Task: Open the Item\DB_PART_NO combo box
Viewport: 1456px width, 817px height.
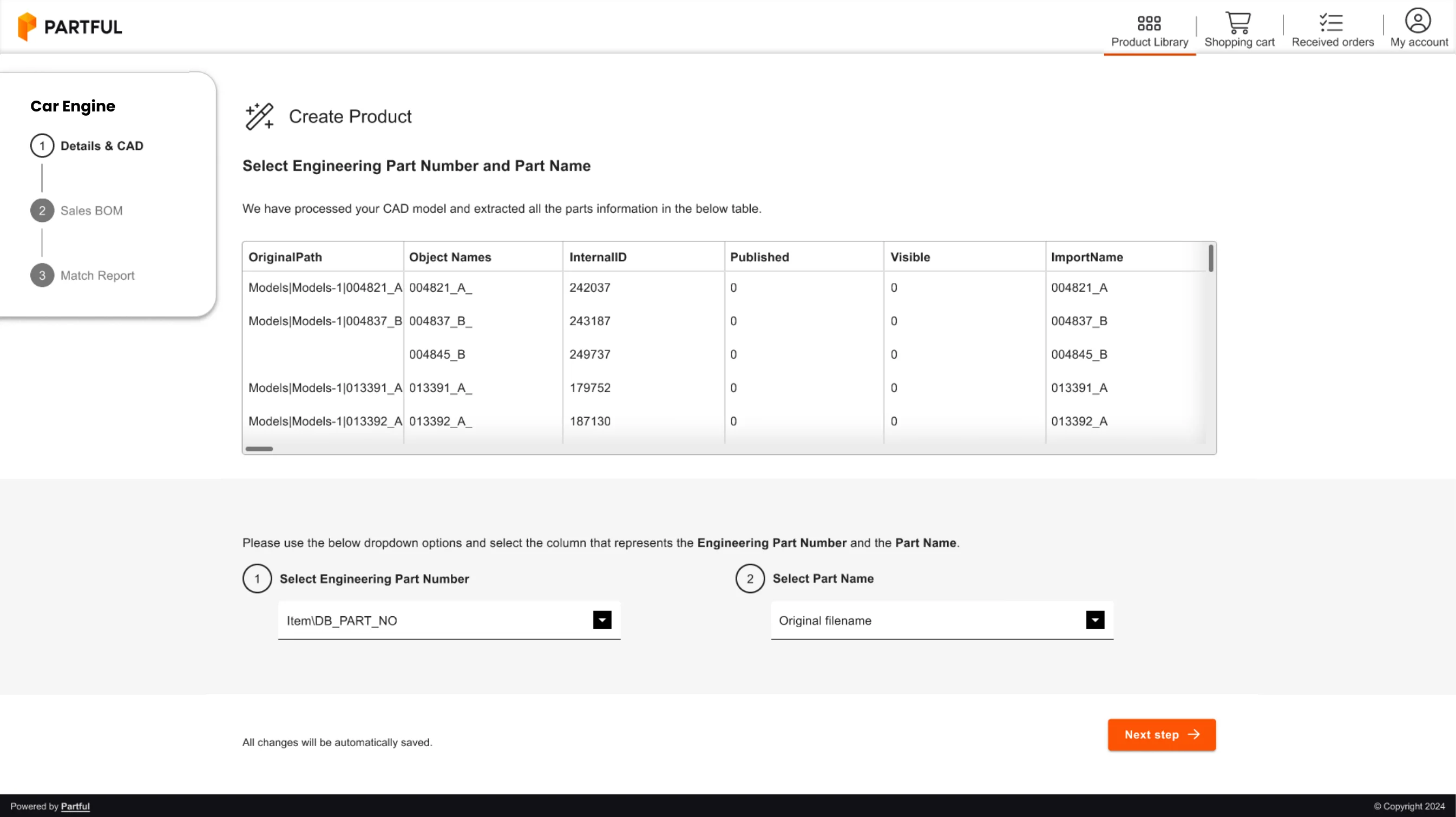Action: (x=449, y=621)
